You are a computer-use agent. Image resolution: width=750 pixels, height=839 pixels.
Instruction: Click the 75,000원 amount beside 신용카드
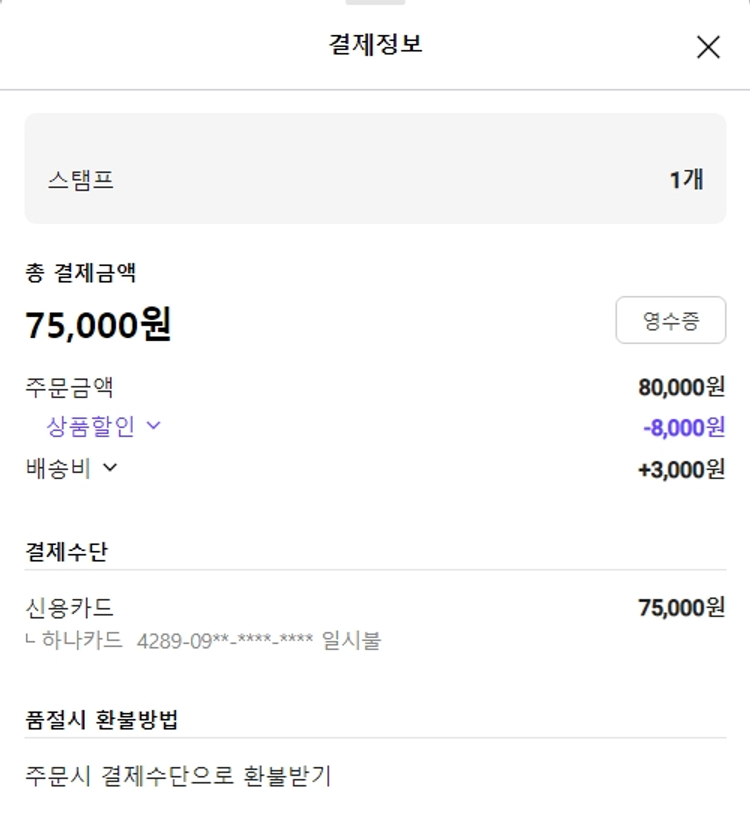[681, 608]
